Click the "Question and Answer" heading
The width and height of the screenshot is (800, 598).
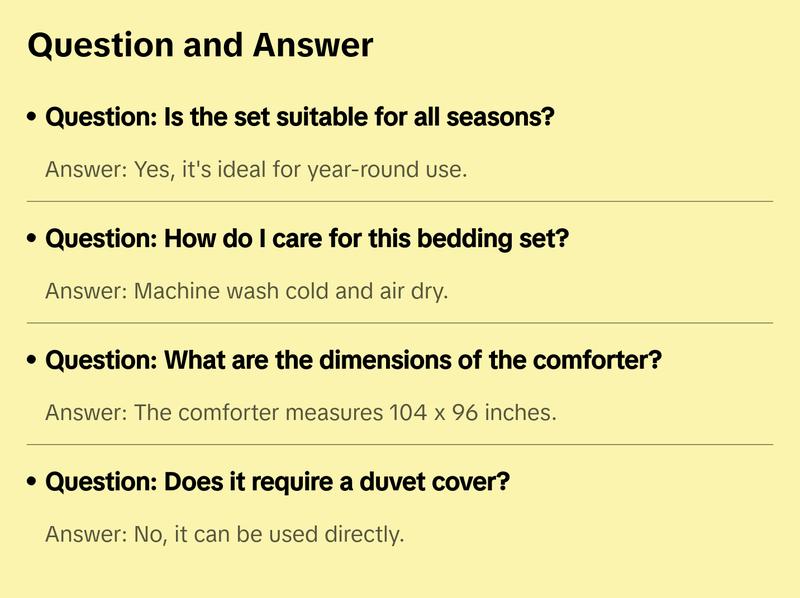pyautogui.click(x=200, y=45)
